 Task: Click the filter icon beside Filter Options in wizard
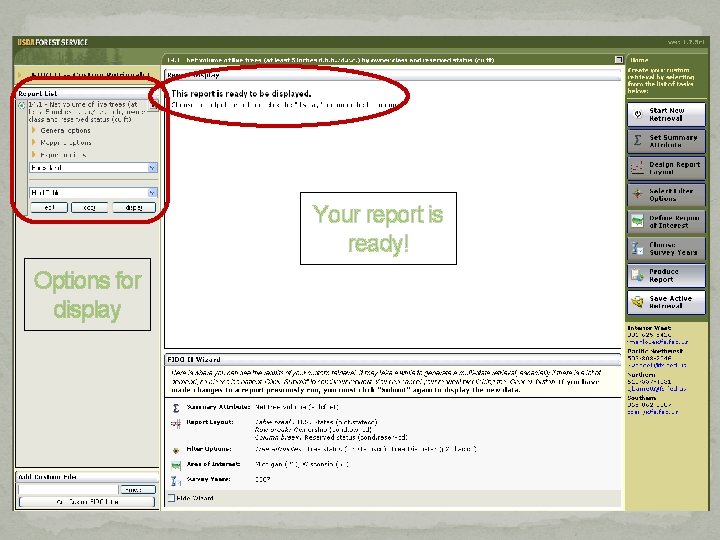[x=176, y=450]
